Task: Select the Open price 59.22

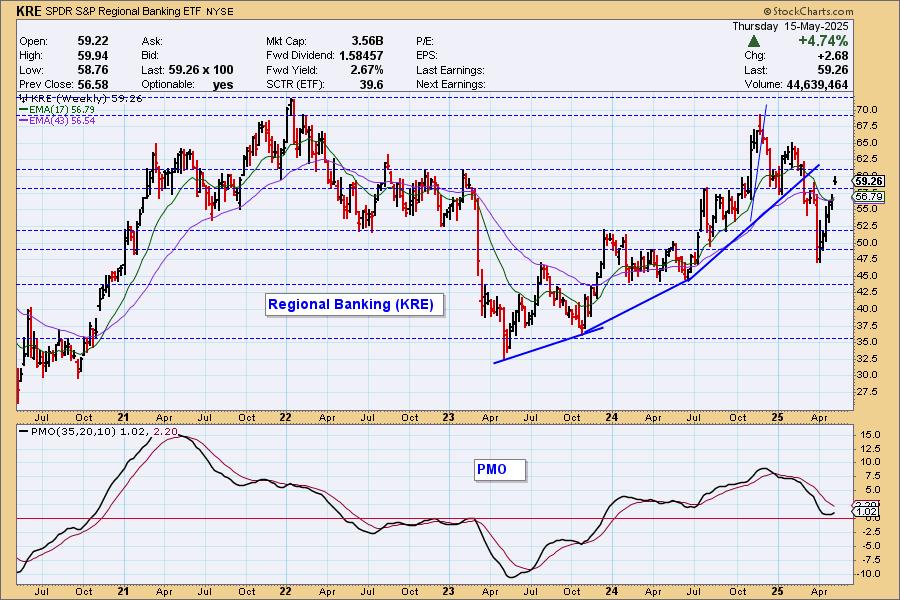Action: click(x=93, y=41)
